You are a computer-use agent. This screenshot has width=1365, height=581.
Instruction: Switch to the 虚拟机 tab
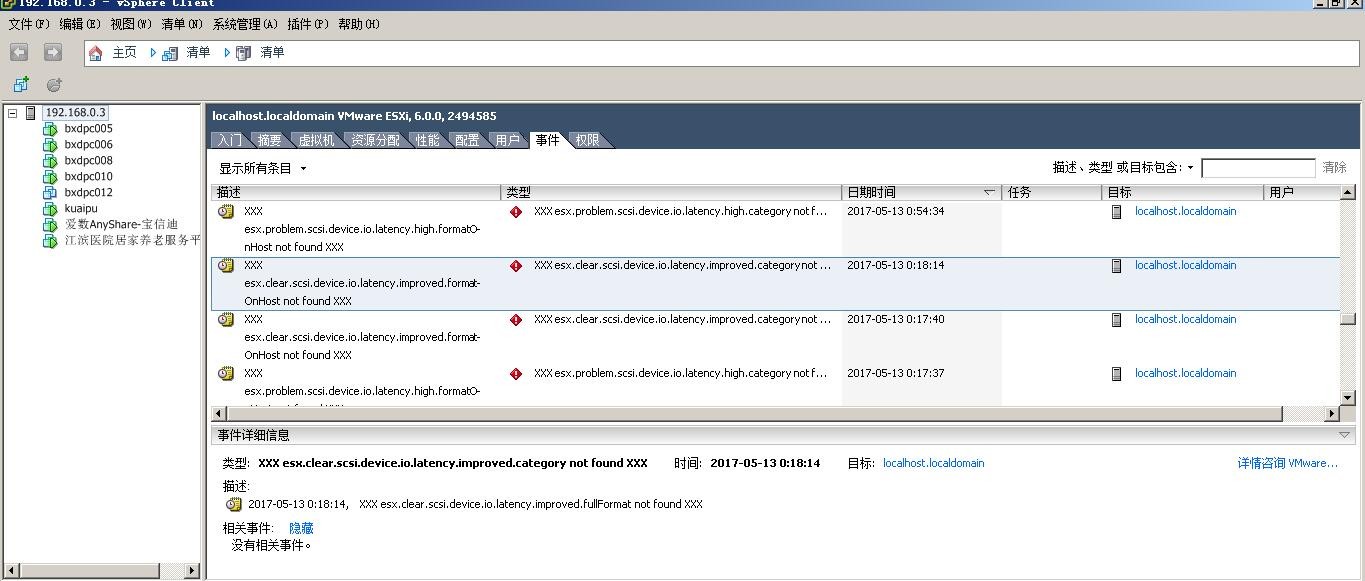[x=316, y=140]
